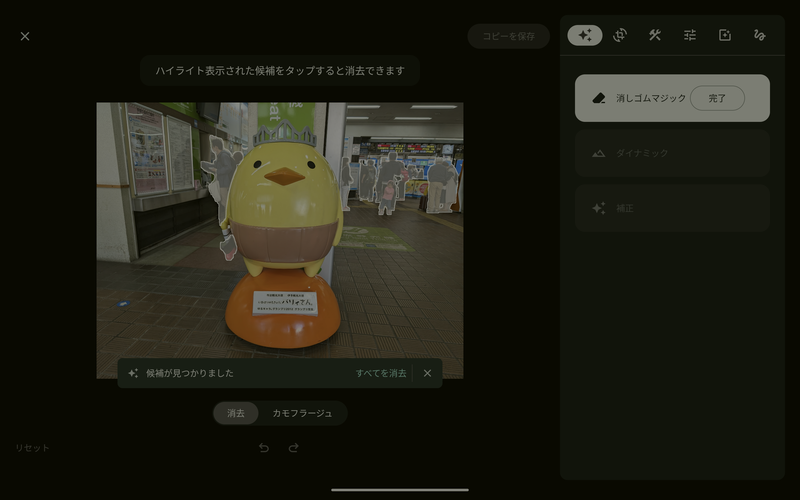The width and height of the screenshot is (800, 500).
Task: Click the redo arrow
Action: point(293,447)
